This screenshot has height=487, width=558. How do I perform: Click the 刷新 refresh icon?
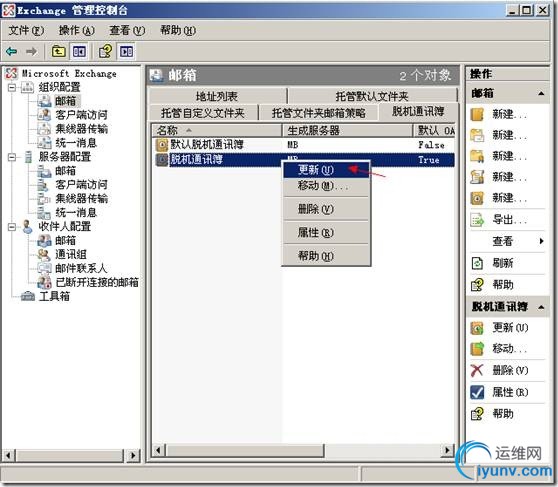coord(477,263)
